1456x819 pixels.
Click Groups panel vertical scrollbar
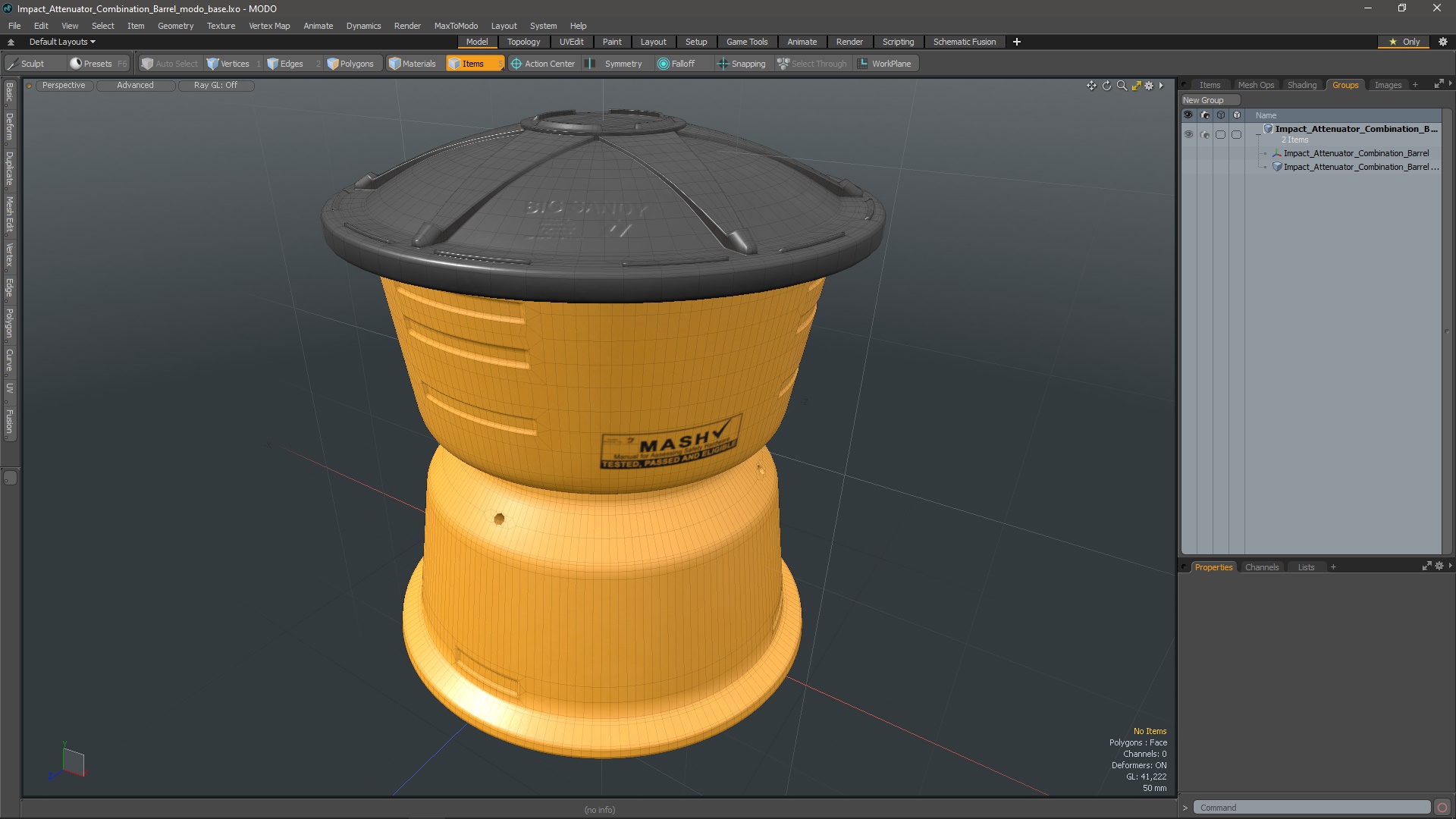point(1446,331)
